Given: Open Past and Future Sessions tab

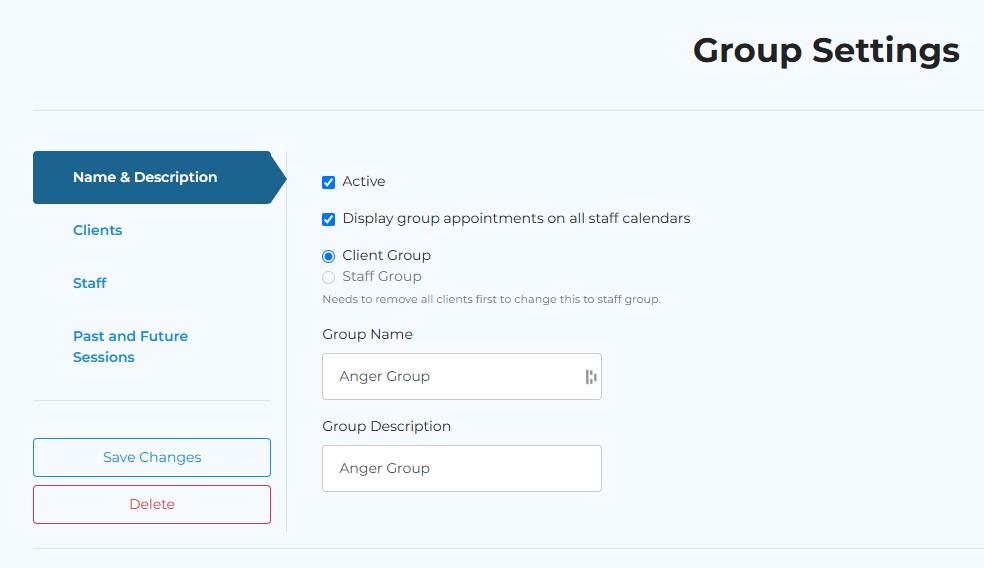Looking at the screenshot, I should pyautogui.click(x=131, y=346).
